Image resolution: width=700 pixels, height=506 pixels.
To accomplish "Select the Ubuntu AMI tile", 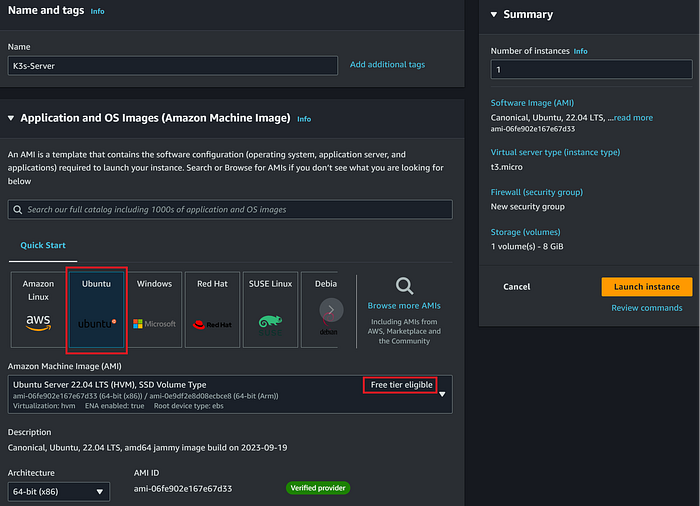I will 96,309.
